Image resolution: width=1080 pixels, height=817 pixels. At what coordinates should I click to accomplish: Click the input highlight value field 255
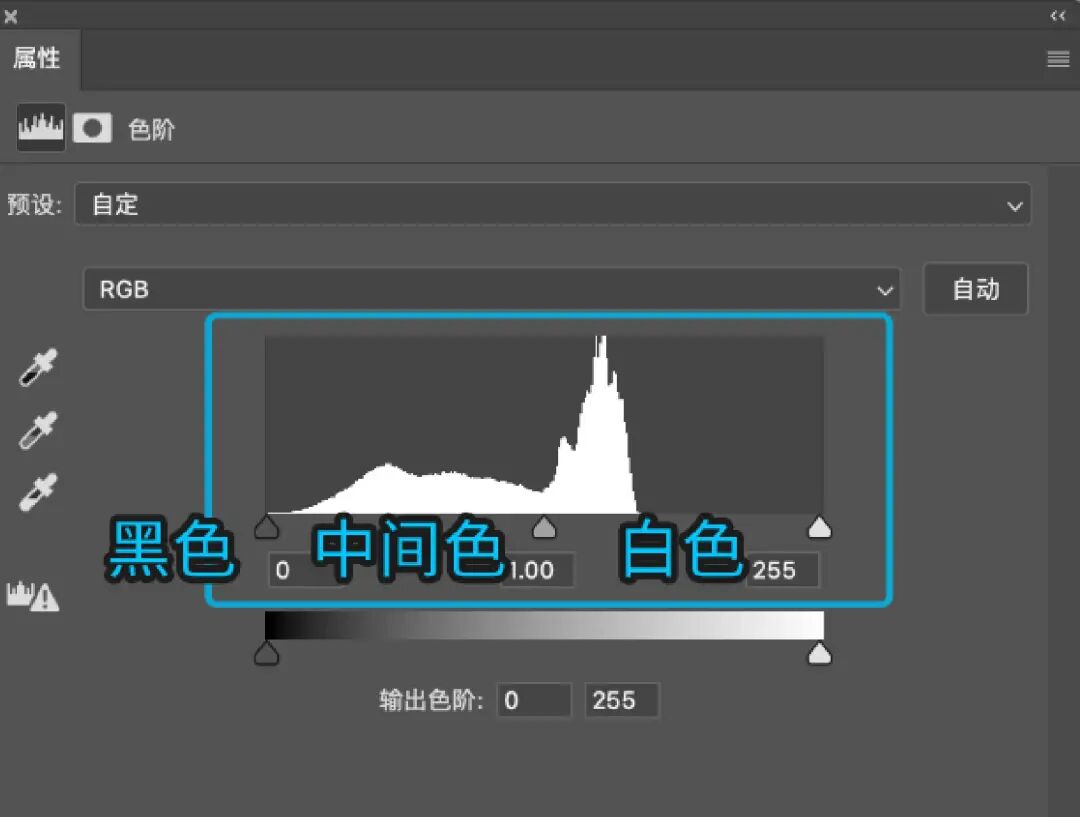pos(783,570)
